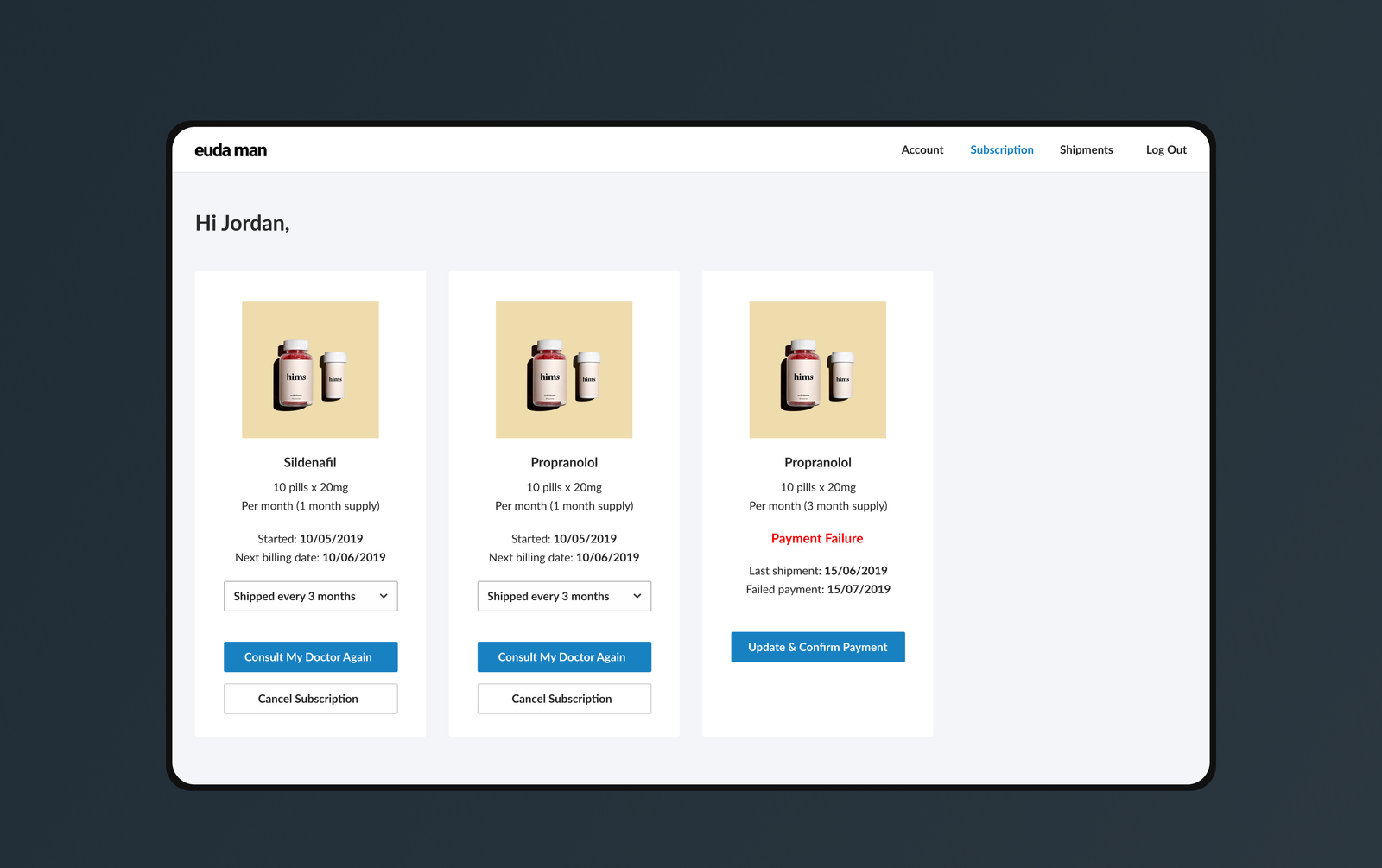Click the red Payment Failure text
This screenshot has height=868, width=1382.
coord(817,538)
